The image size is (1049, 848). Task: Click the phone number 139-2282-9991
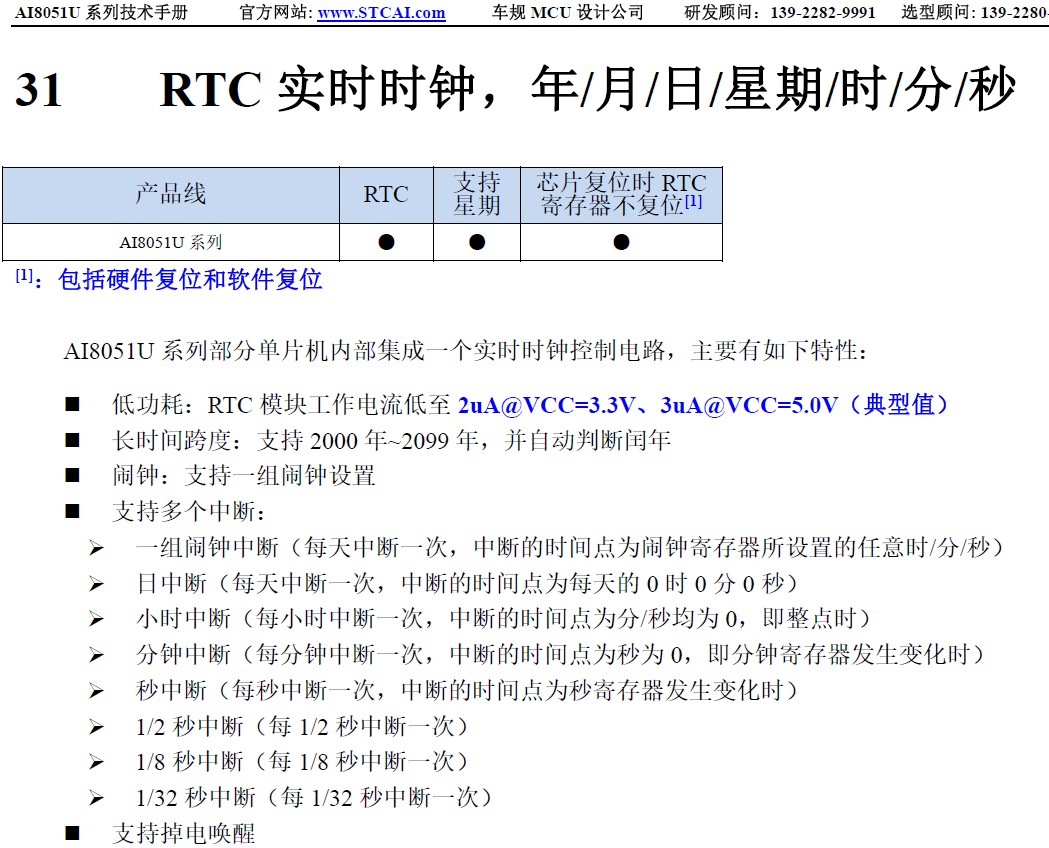click(x=822, y=13)
